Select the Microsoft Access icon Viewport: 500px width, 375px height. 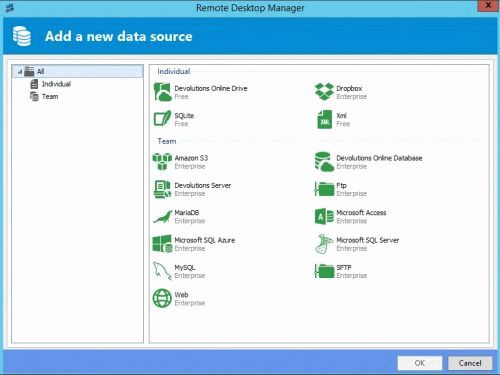(324, 216)
